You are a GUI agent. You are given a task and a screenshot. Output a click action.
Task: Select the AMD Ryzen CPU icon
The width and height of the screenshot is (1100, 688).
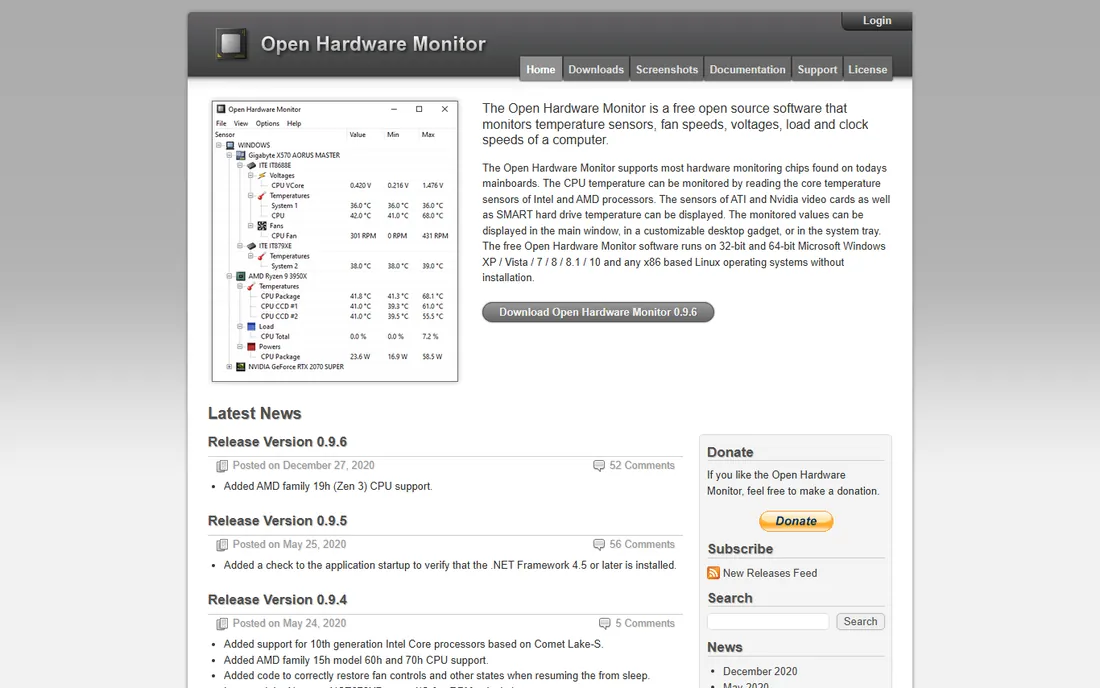click(x=241, y=276)
